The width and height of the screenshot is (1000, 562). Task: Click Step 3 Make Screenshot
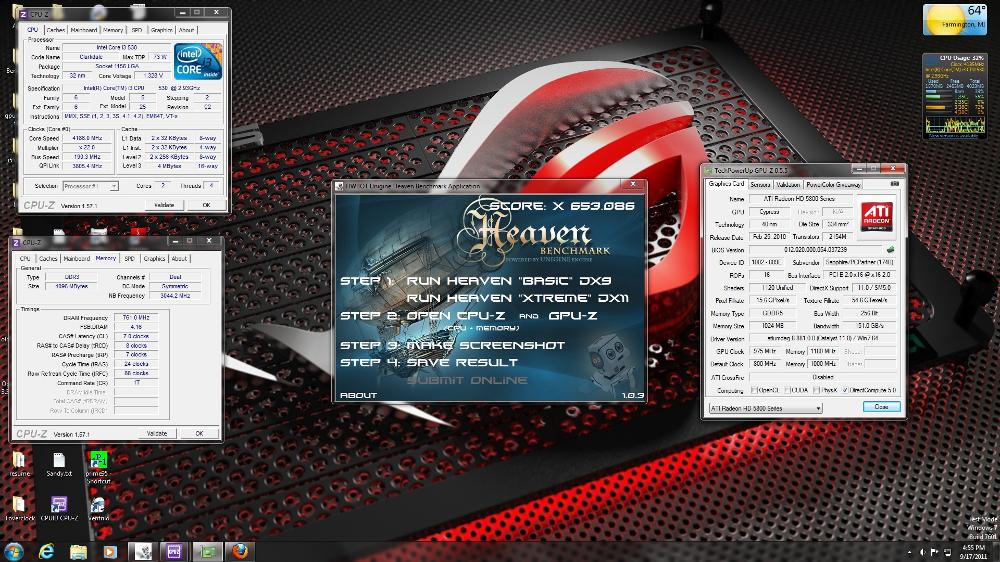[452, 345]
